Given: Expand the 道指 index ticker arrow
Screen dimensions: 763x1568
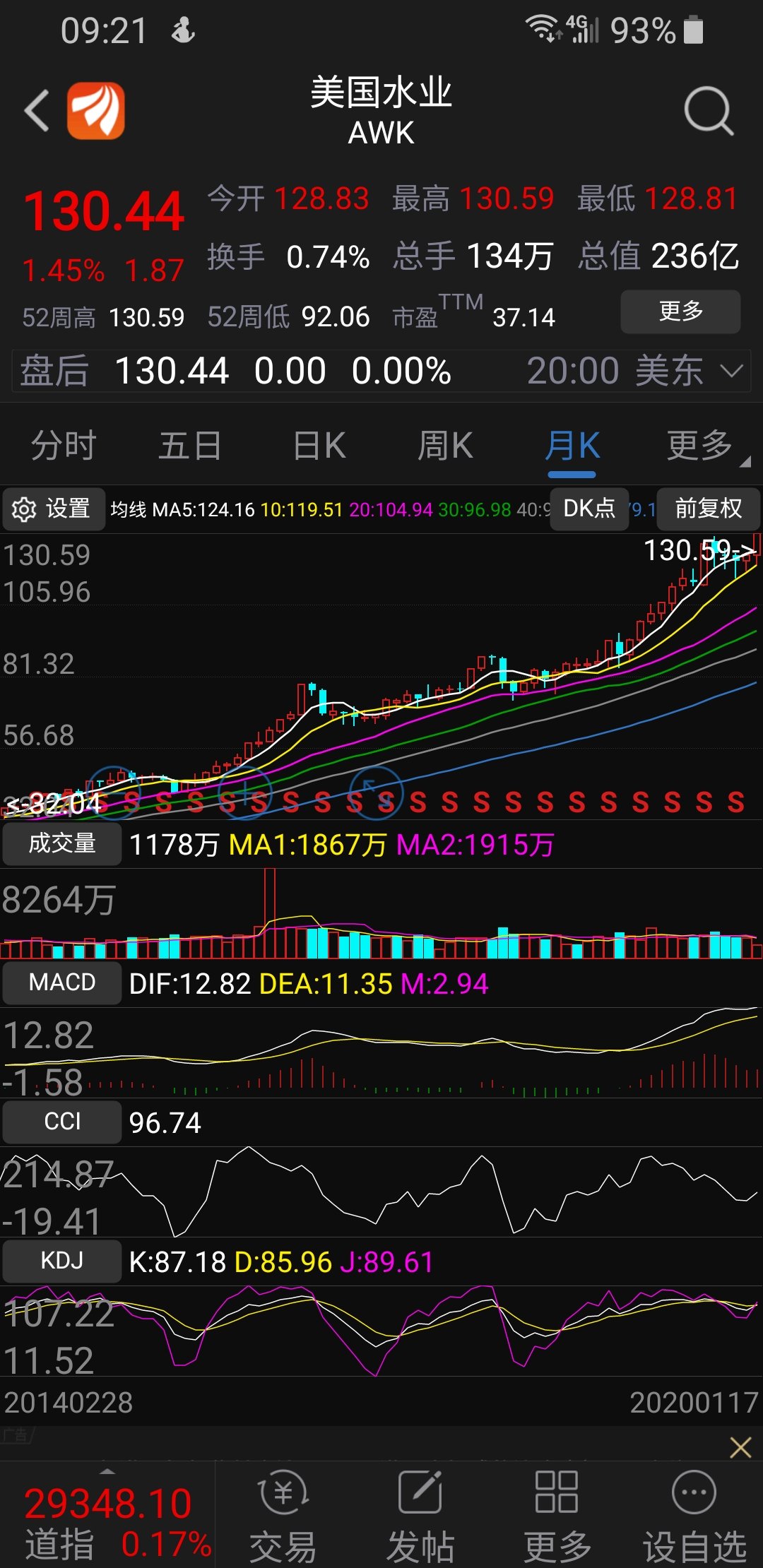Looking at the screenshot, I should 107,1471.
